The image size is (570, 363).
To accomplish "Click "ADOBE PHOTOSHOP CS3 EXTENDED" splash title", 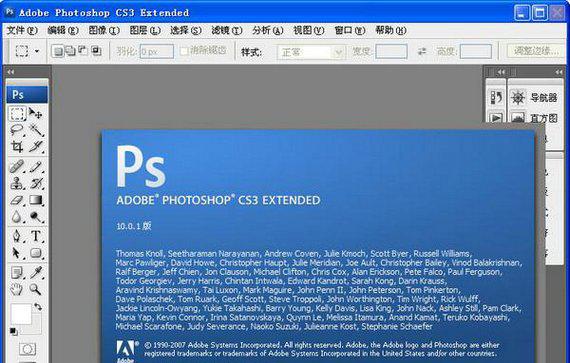I will (x=218, y=200).
